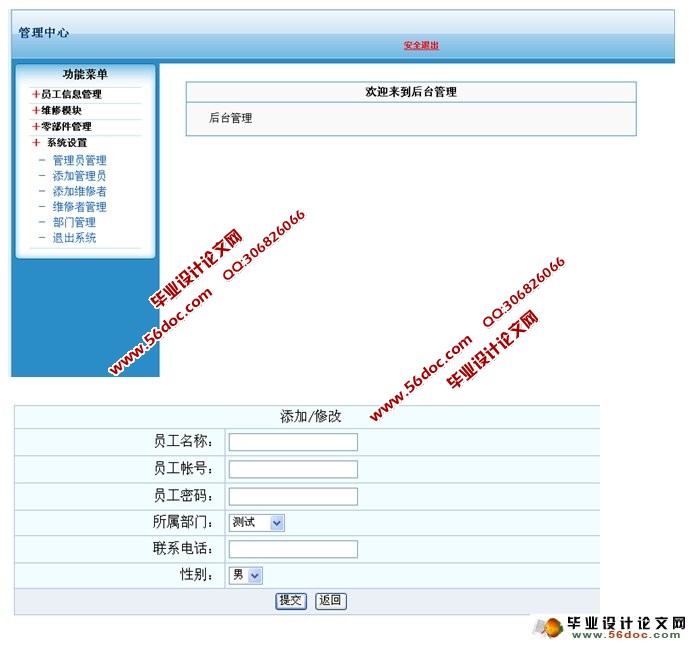Expand the 零部件管理 menu section
This screenshot has width=696, height=645.
pyautogui.click(x=62, y=127)
